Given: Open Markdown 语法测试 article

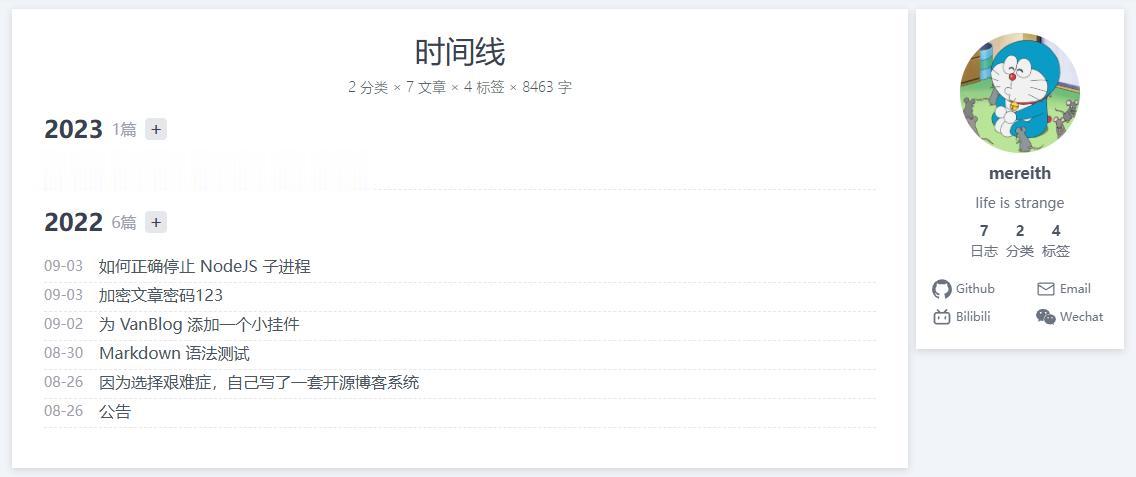Looking at the screenshot, I should point(174,353).
